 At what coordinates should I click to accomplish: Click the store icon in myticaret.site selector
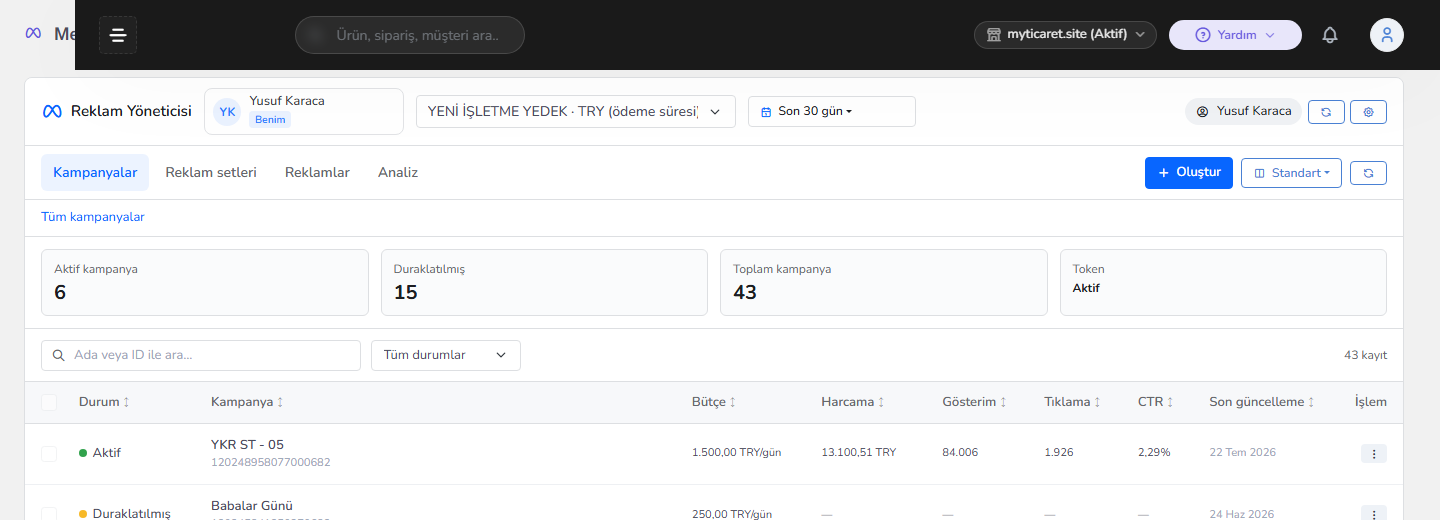(994, 35)
